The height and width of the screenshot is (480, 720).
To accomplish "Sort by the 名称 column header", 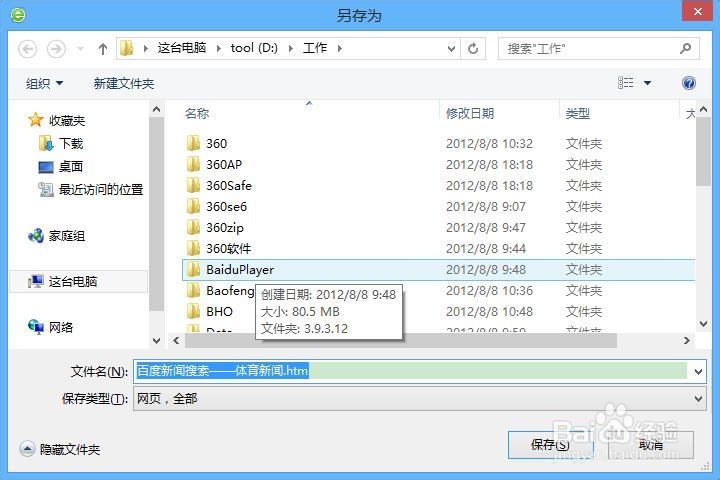I will pos(197,113).
